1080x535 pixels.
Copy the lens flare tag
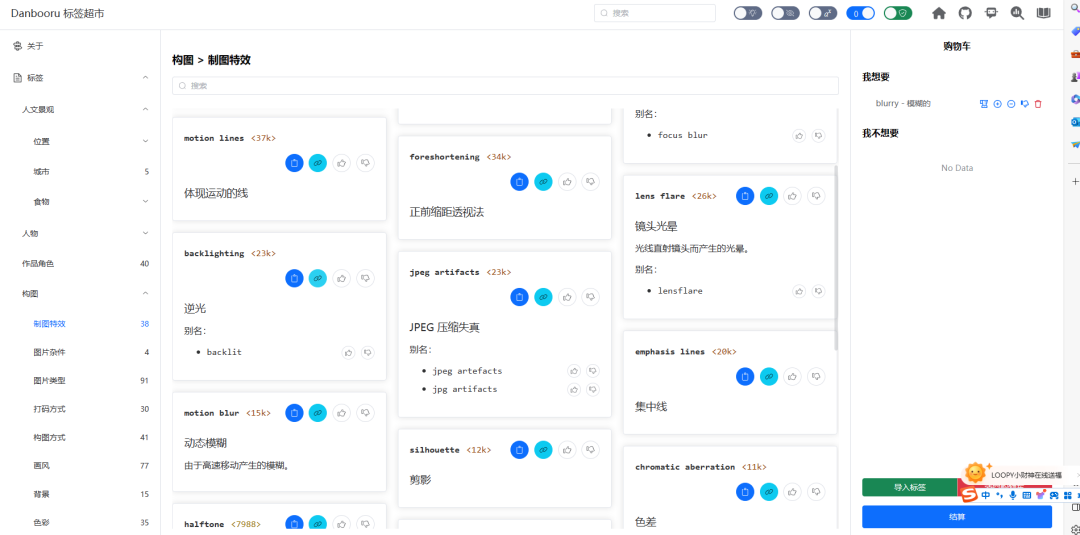[745, 196]
